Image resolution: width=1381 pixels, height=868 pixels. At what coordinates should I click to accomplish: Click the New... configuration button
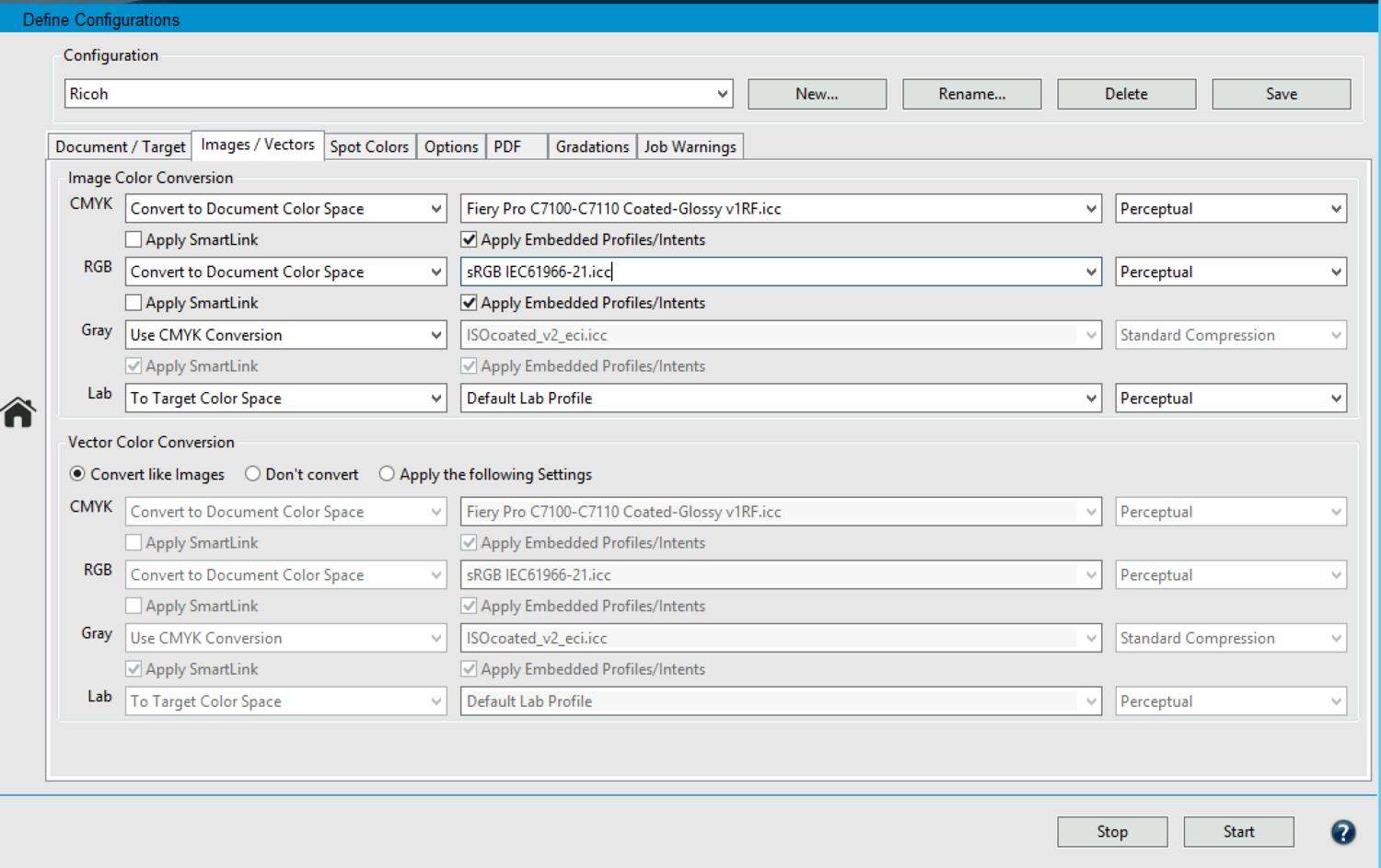(817, 94)
